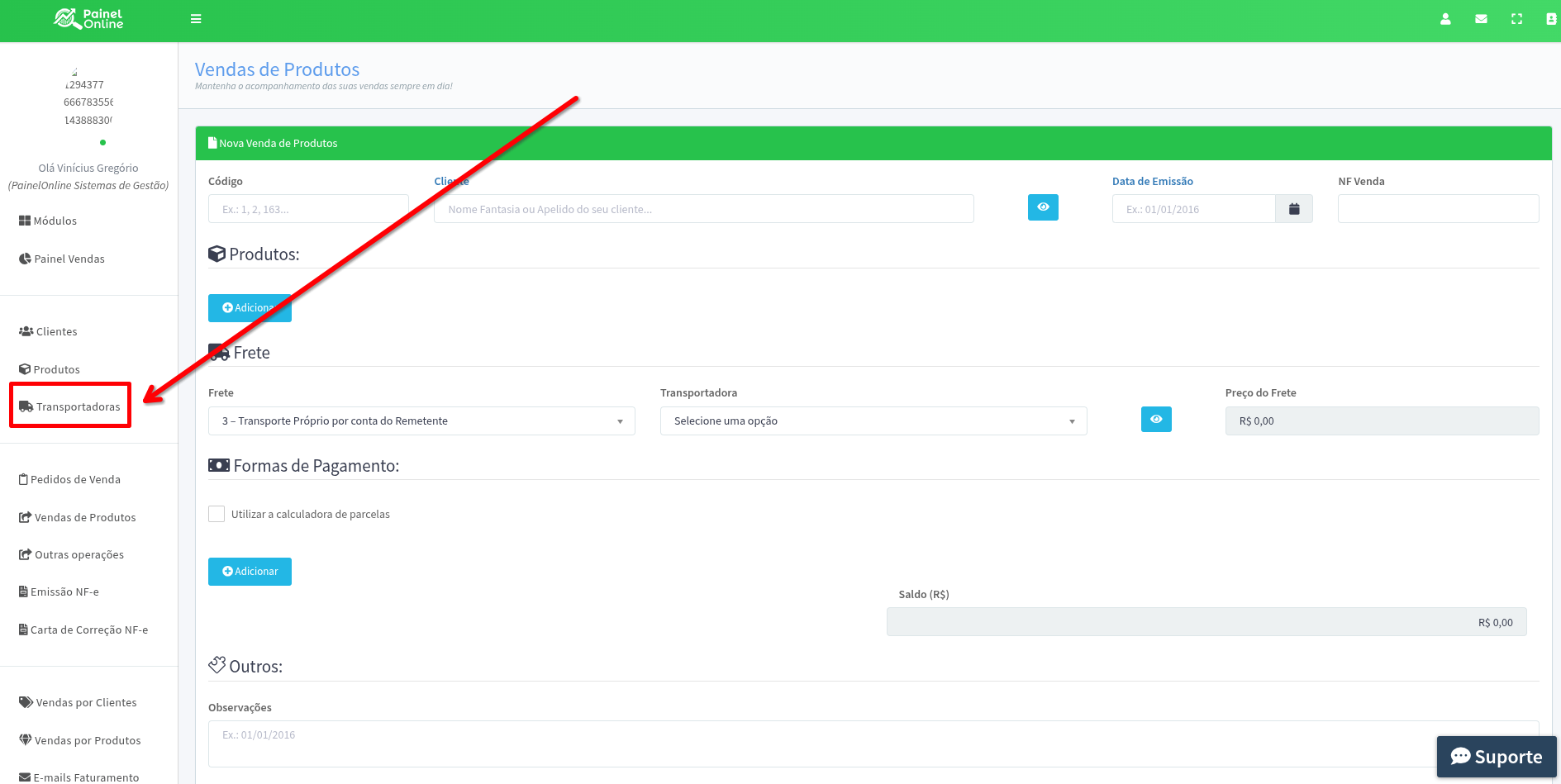
Task: Click Adicionar button under Produtos
Action: 250,307
